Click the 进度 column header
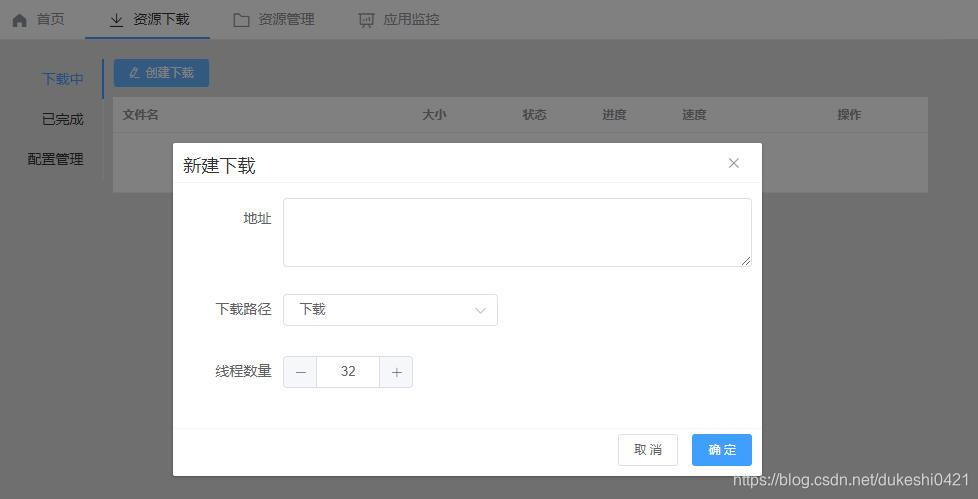The height and width of the screenshot is (499, 978). pyautogui.click(x=614, y=115)
